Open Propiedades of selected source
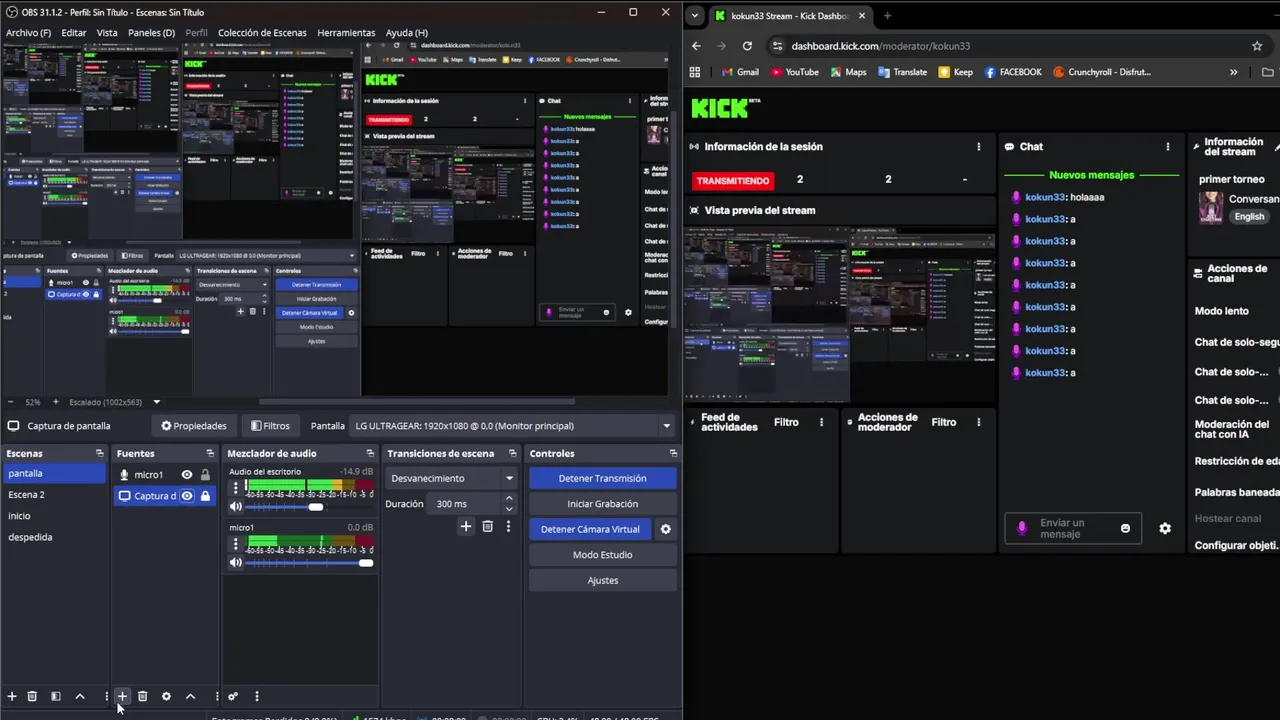 coord(194,426)
